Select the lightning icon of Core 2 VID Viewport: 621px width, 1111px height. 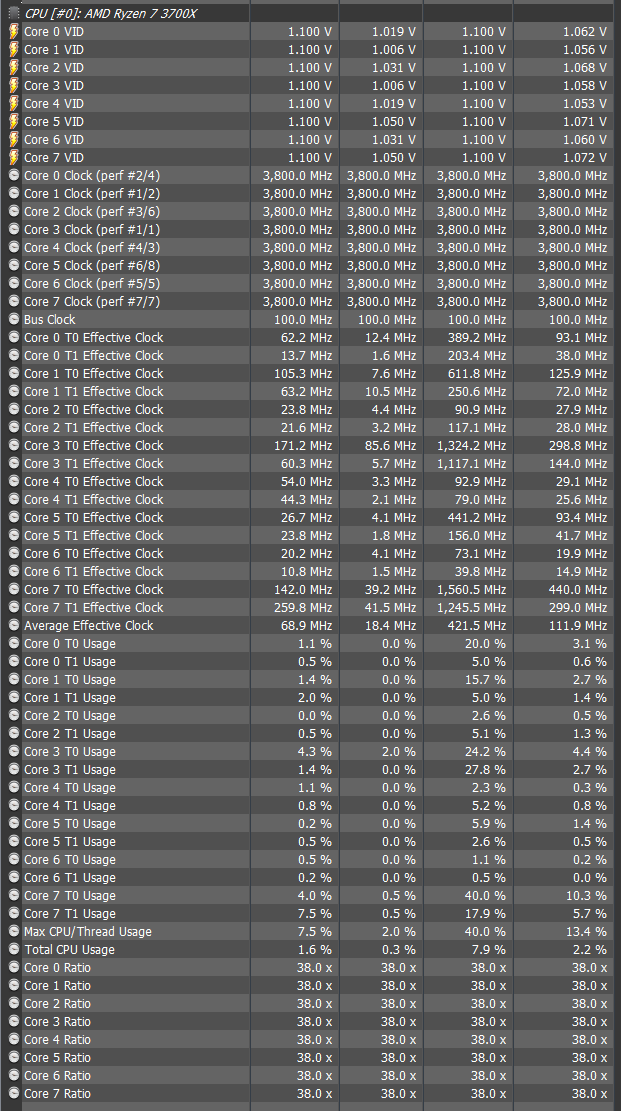(x=13, y=67)
